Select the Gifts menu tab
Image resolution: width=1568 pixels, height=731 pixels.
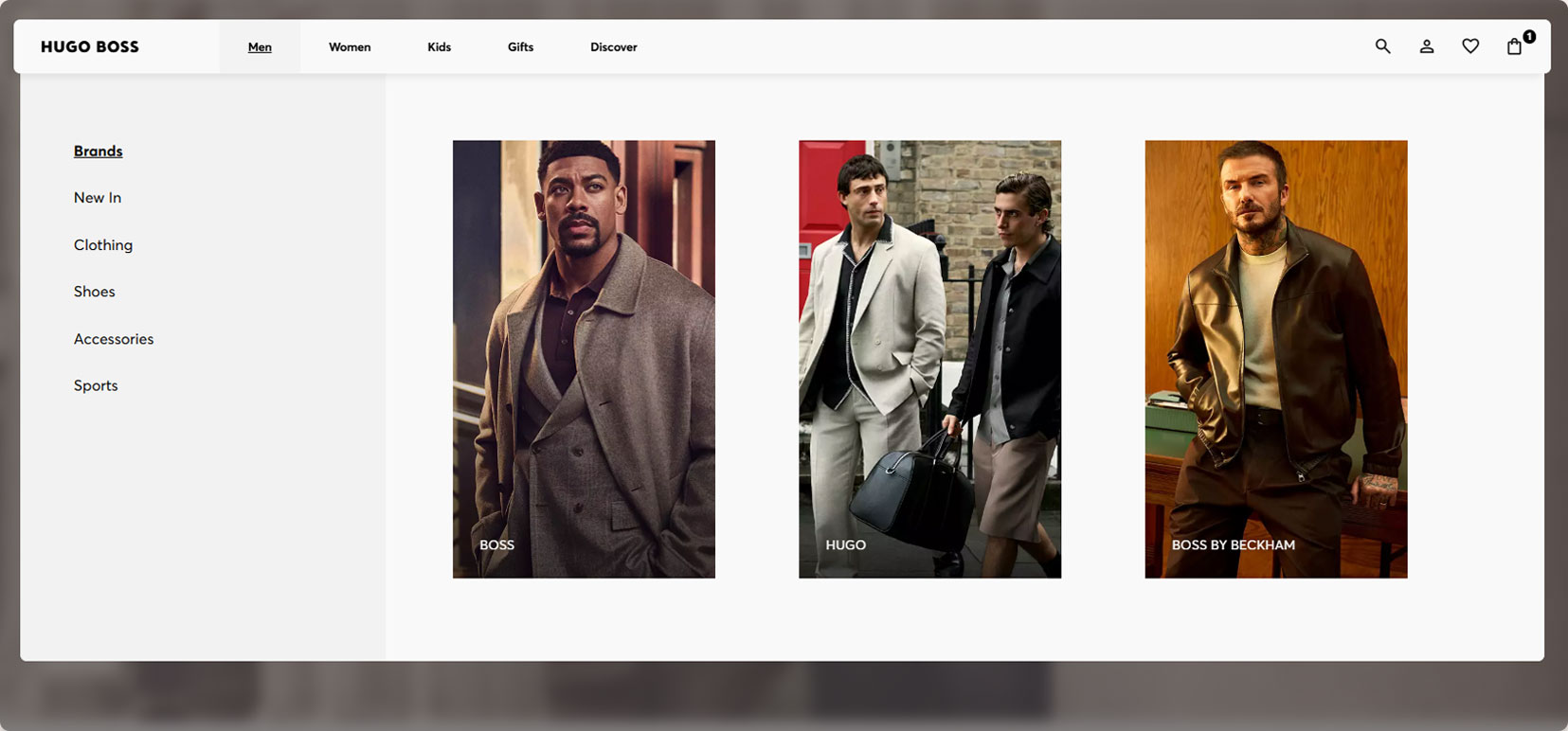[x=520, y=46]
